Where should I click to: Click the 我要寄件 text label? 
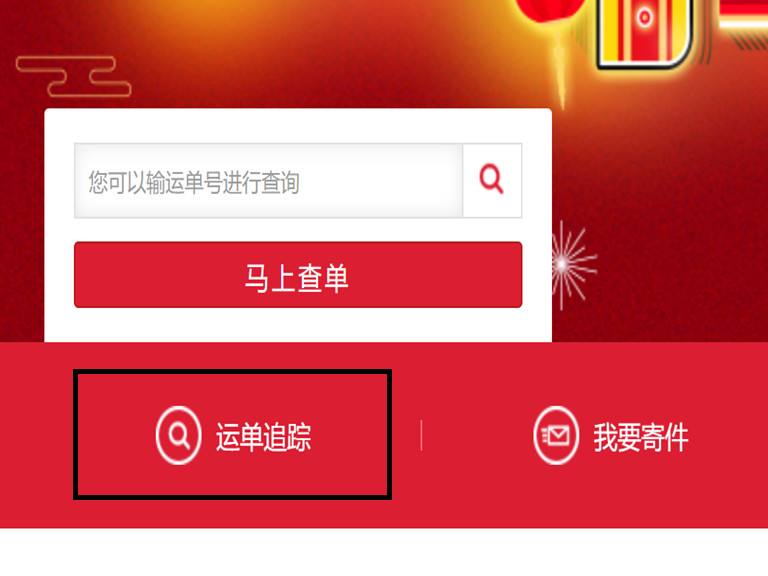tap(641, 437)
